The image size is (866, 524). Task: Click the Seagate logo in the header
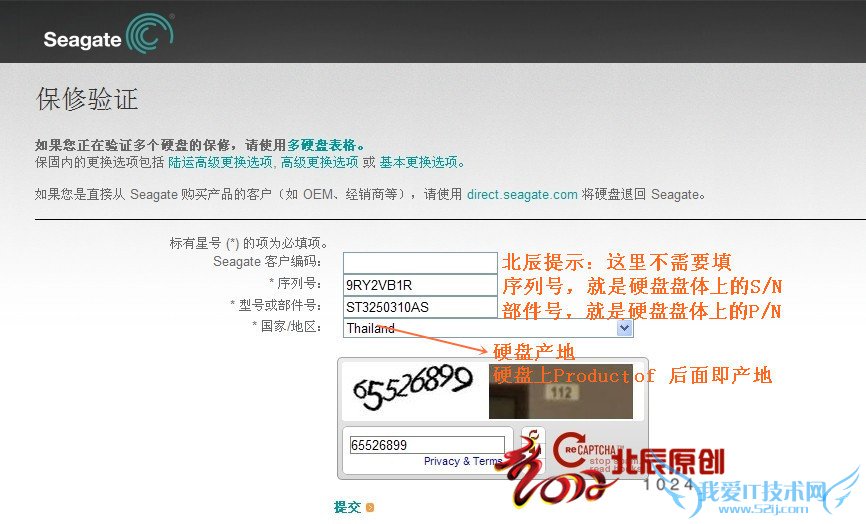(108, 33)
